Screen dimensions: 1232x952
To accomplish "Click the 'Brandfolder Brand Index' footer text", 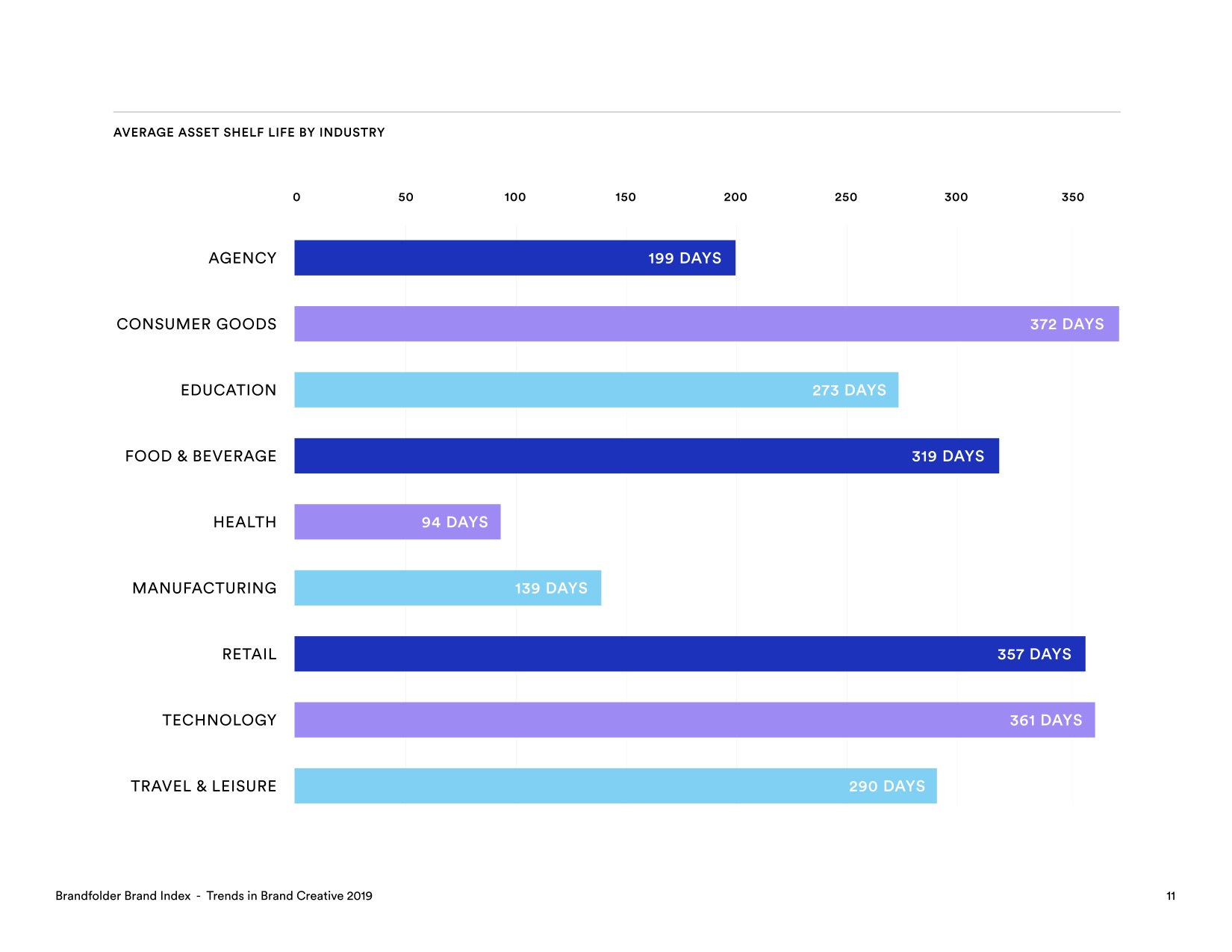I will tap(123, 896).
